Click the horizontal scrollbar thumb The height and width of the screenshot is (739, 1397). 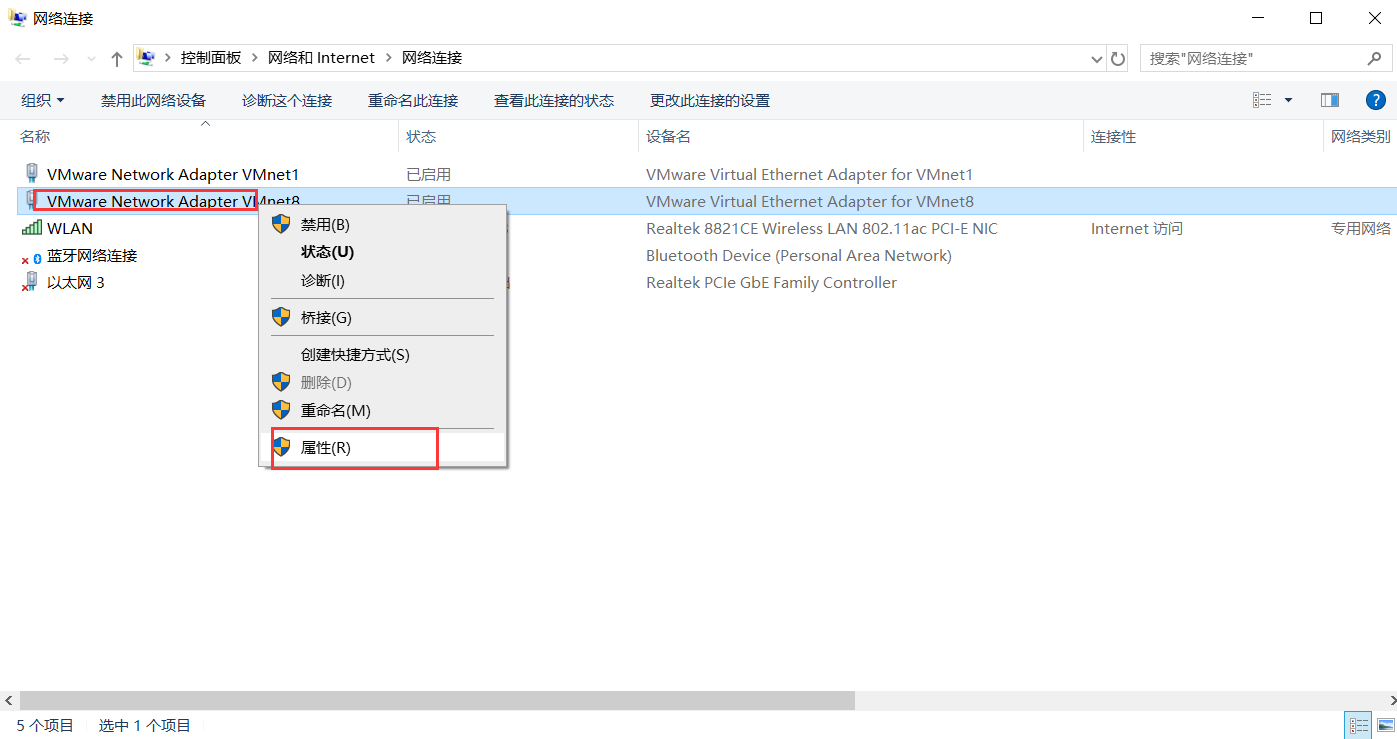[437, 700]
